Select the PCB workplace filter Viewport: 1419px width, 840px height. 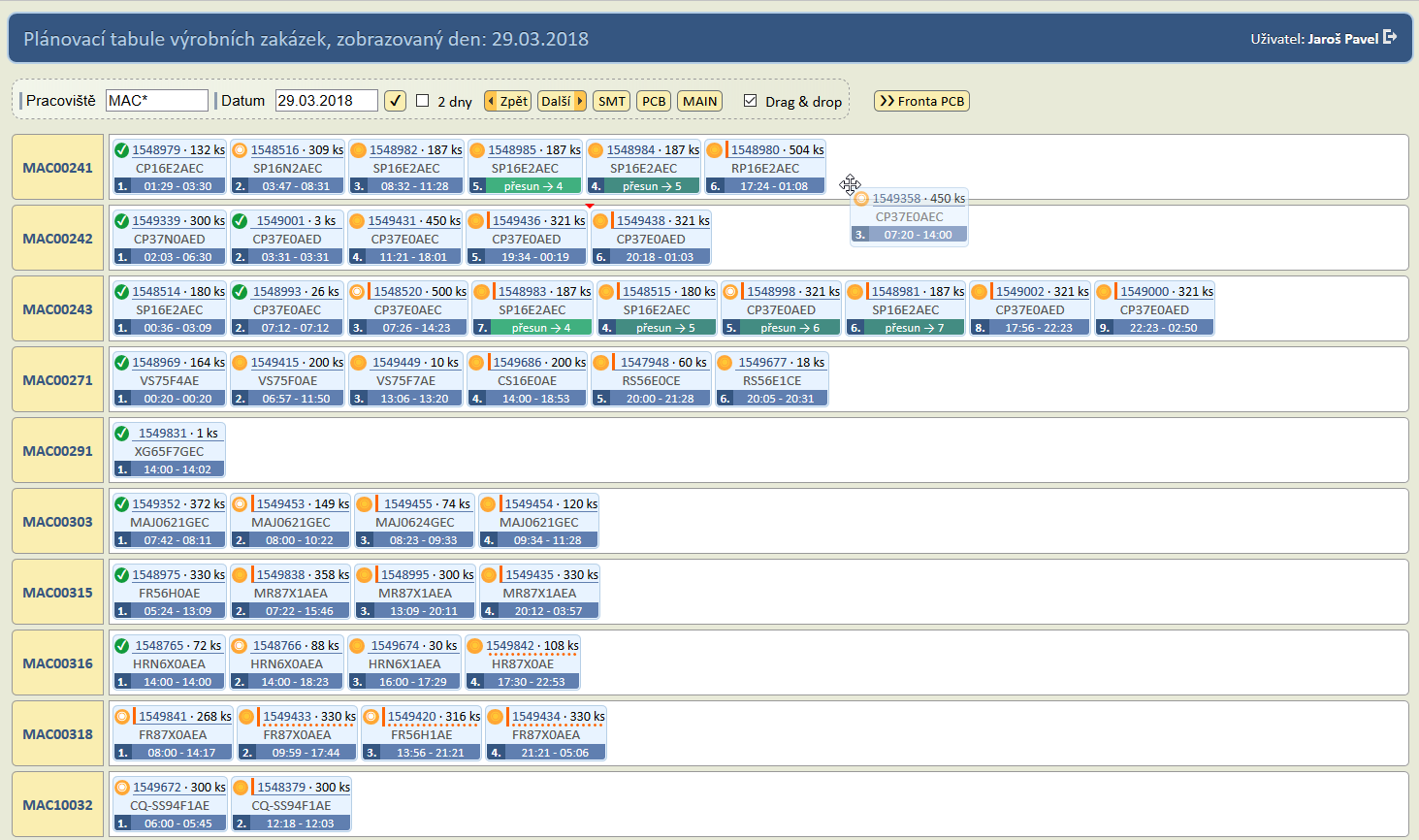pos(654,101)
